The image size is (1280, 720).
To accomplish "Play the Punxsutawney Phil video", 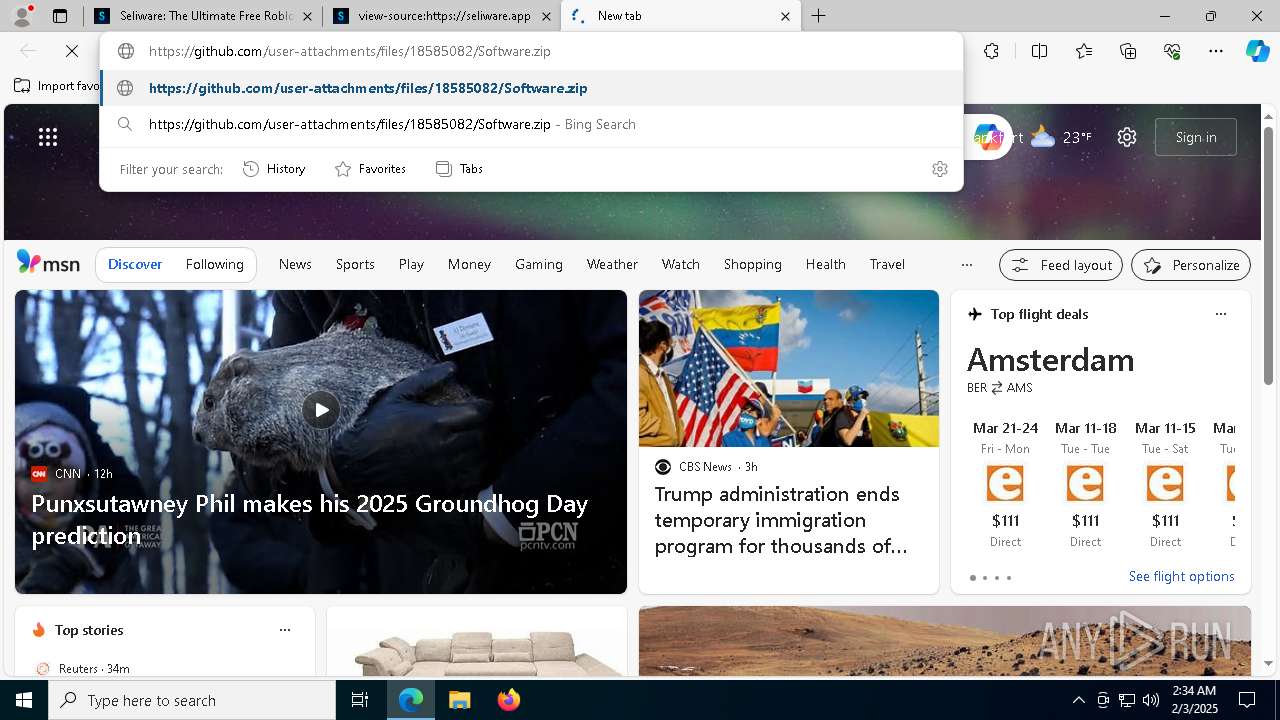I will 321,410.
